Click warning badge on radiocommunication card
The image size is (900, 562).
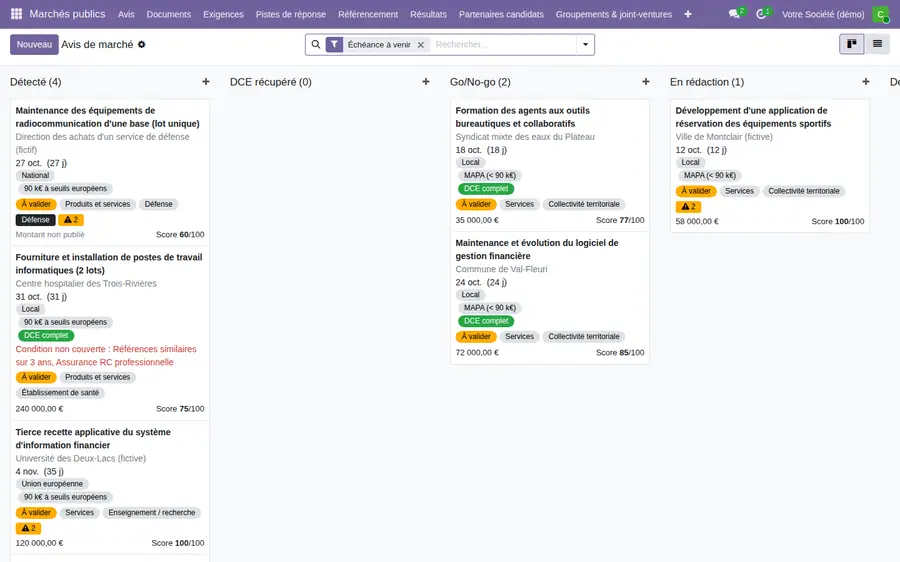[x=71, y=220]
